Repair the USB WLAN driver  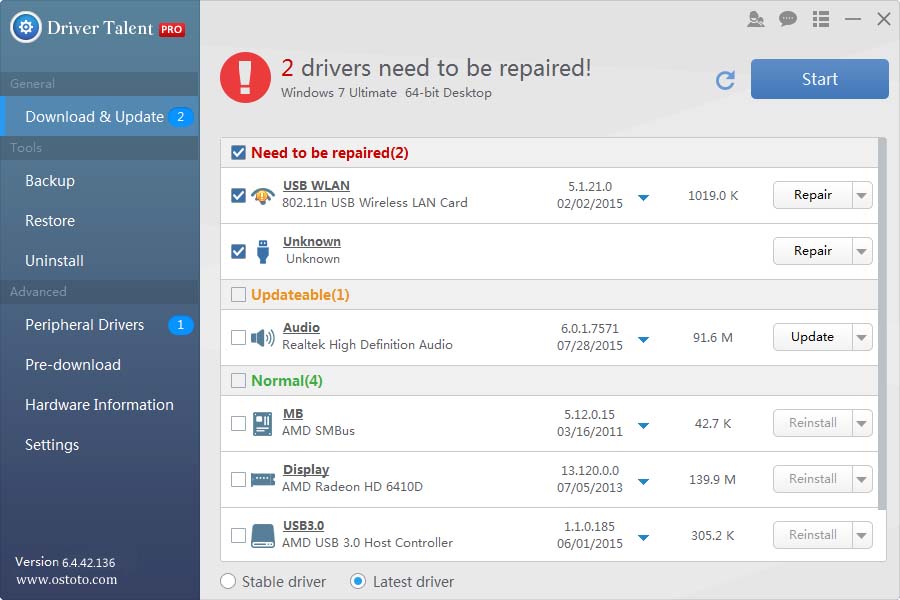(813, 195)
